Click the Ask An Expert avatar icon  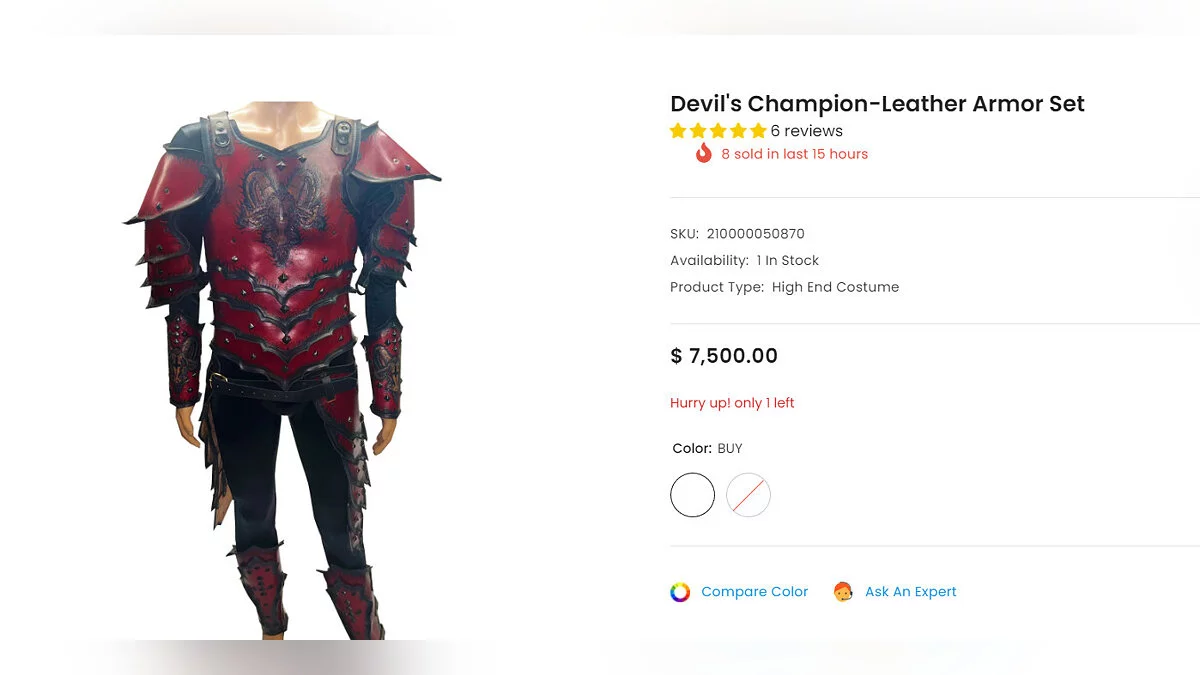(x=843, y=592)
